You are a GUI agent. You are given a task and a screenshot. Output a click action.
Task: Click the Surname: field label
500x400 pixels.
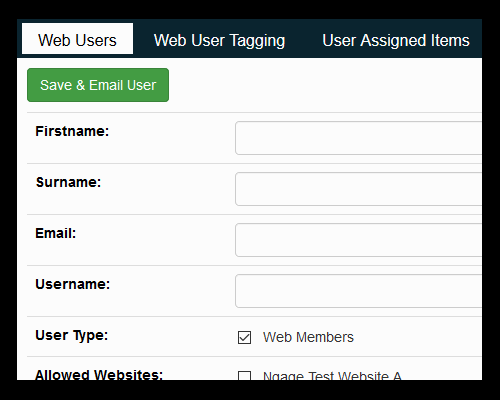(x=68, y=182)
